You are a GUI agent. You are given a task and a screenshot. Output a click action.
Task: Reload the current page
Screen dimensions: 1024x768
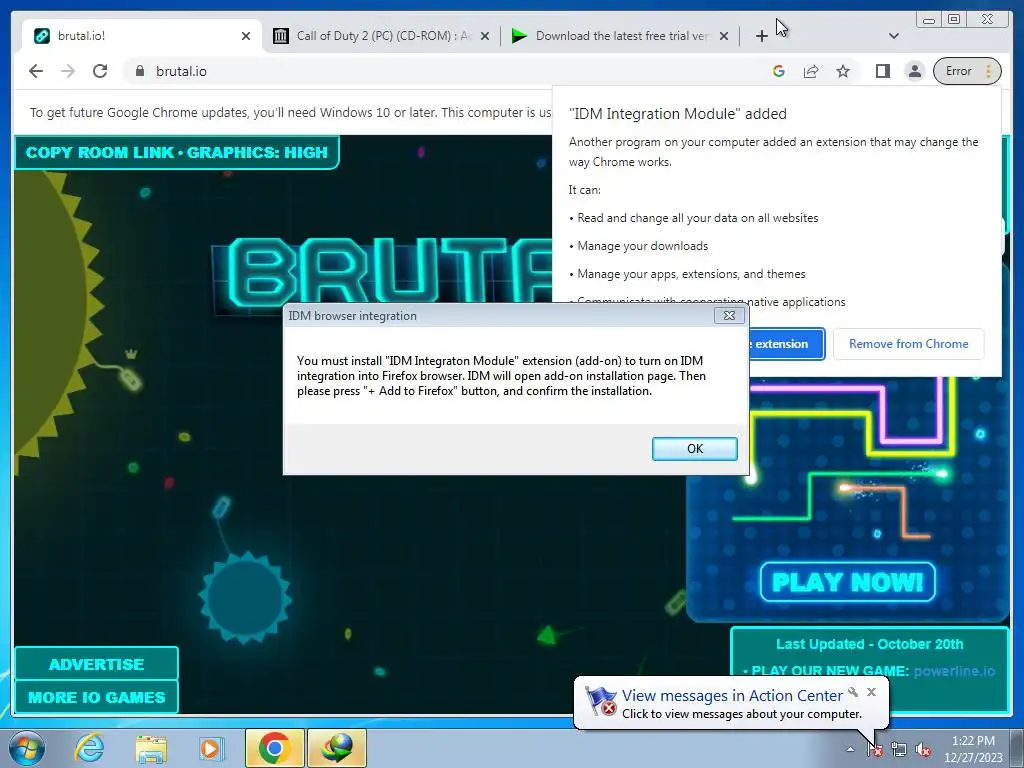click(x=100, y=71)
